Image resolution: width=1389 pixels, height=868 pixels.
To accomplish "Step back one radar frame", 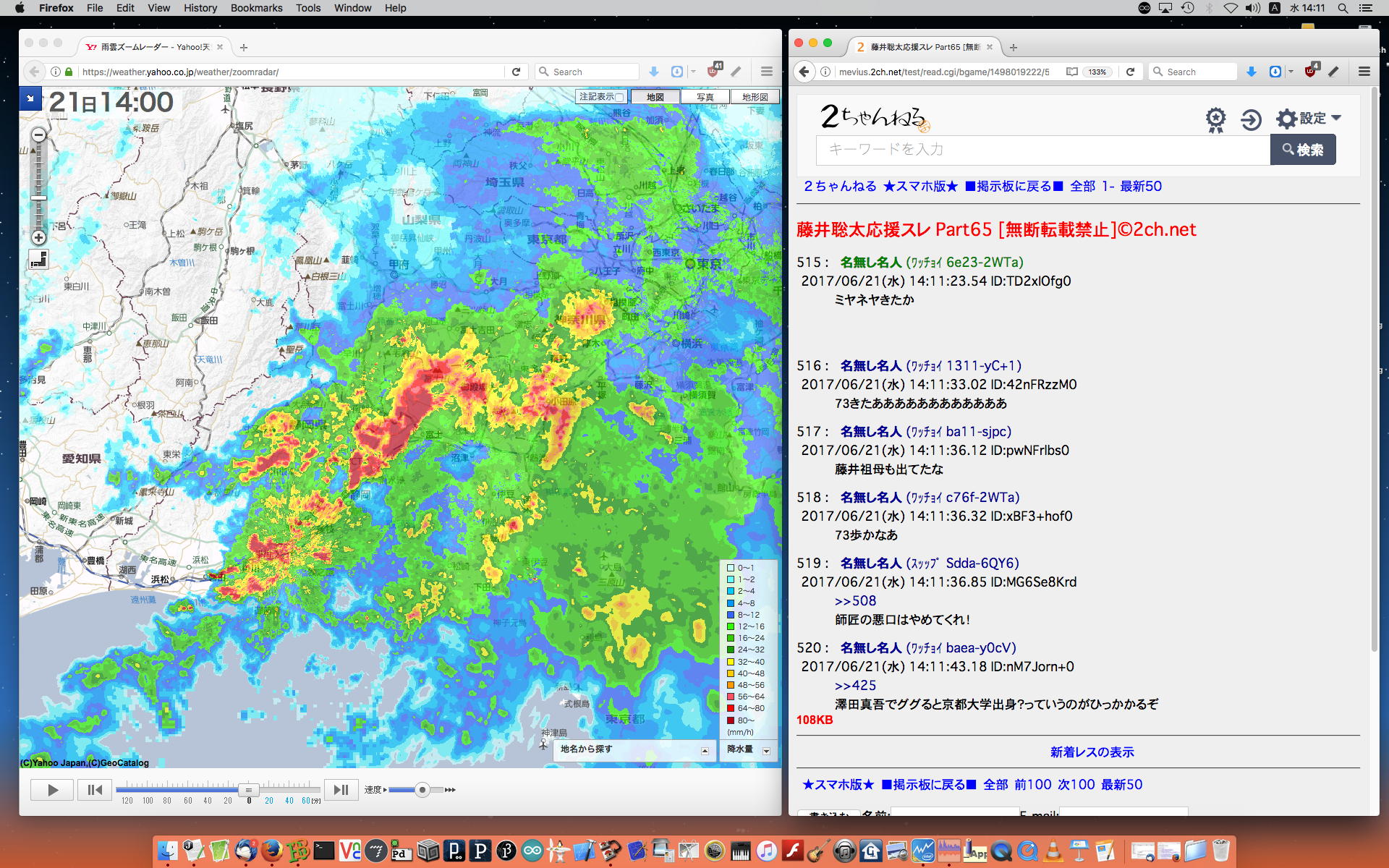I will coord(95,790).
